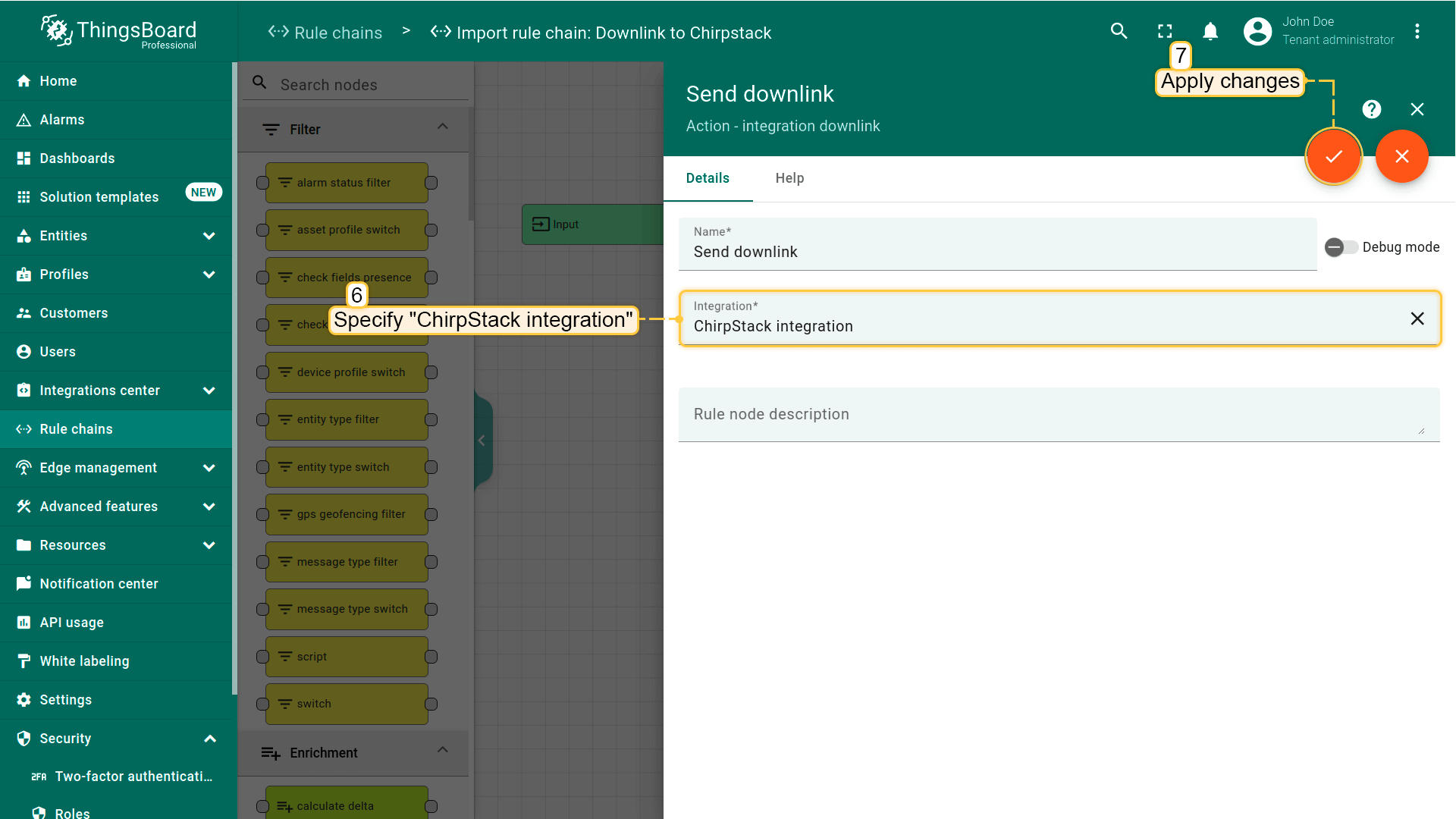Open the three-dot user menu
This screenshot has height=819, width=1456.
(1417, 31)
